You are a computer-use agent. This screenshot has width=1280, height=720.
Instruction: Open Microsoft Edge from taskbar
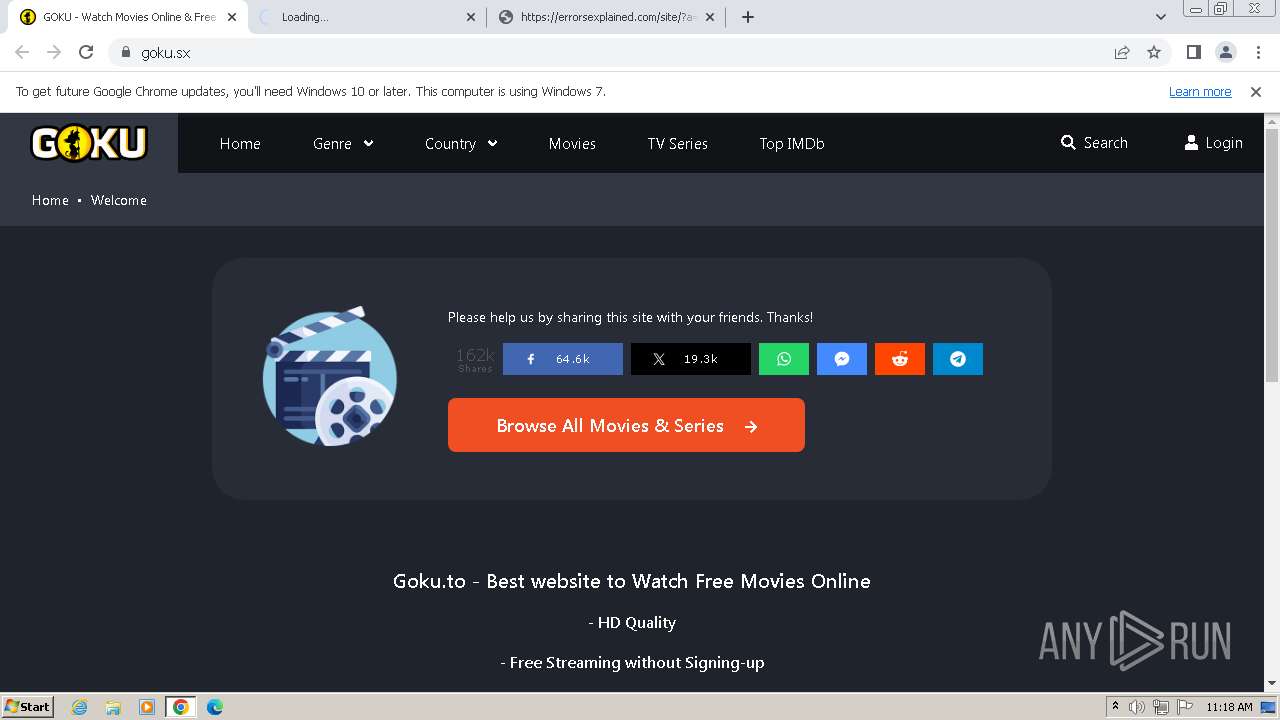[215, 707]
